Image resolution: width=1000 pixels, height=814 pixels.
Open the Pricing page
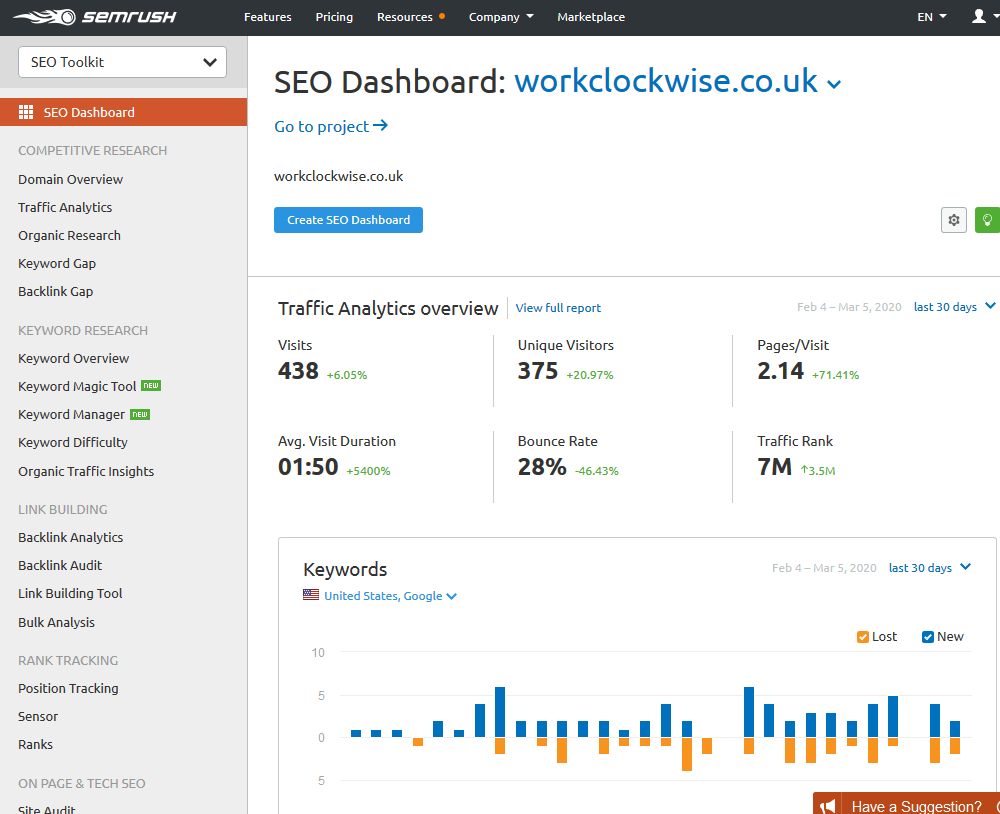334,17
